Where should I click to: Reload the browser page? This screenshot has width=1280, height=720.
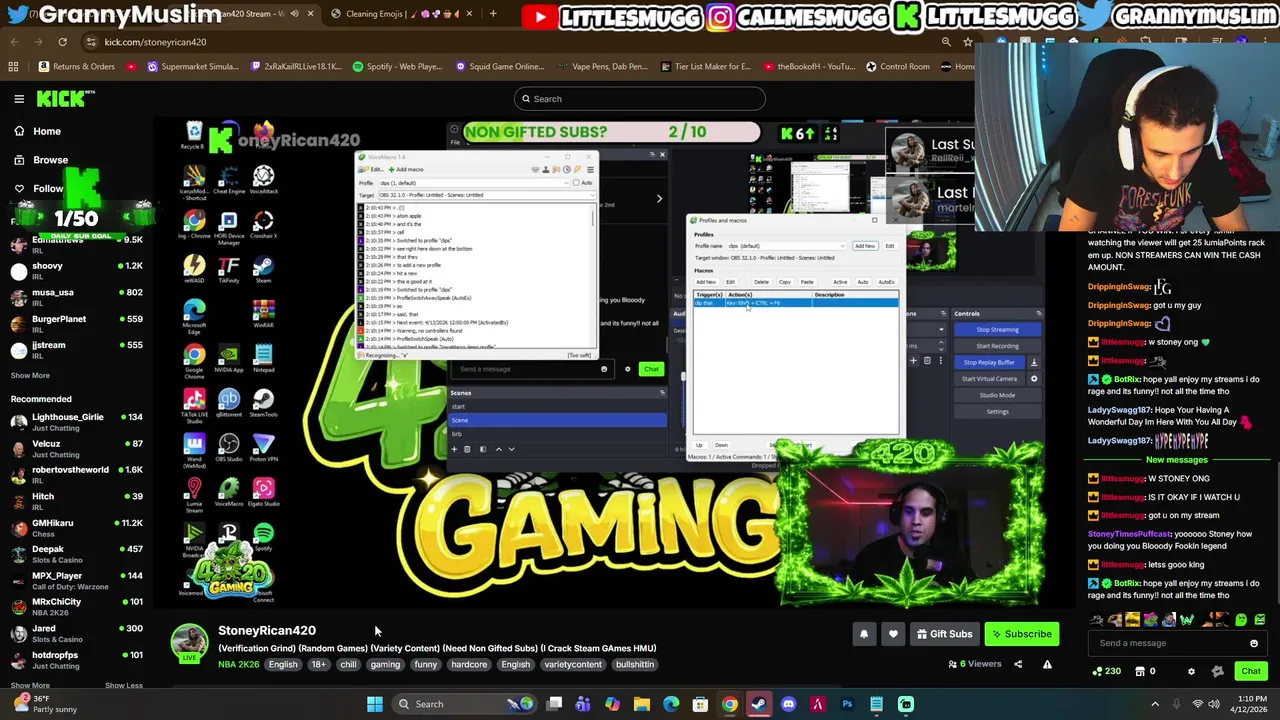(62, 42)
